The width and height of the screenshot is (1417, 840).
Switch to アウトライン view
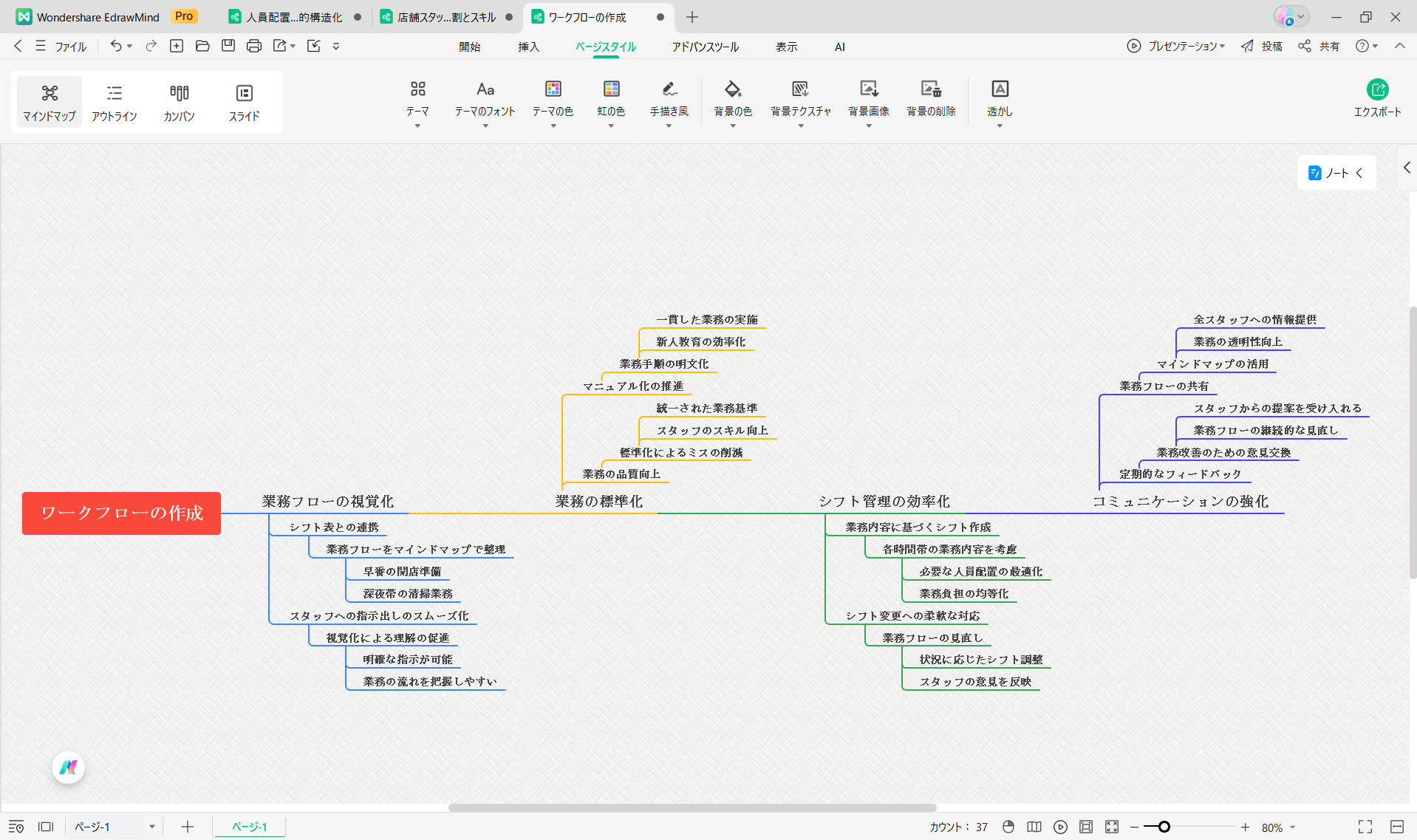(x=115, y=102)
